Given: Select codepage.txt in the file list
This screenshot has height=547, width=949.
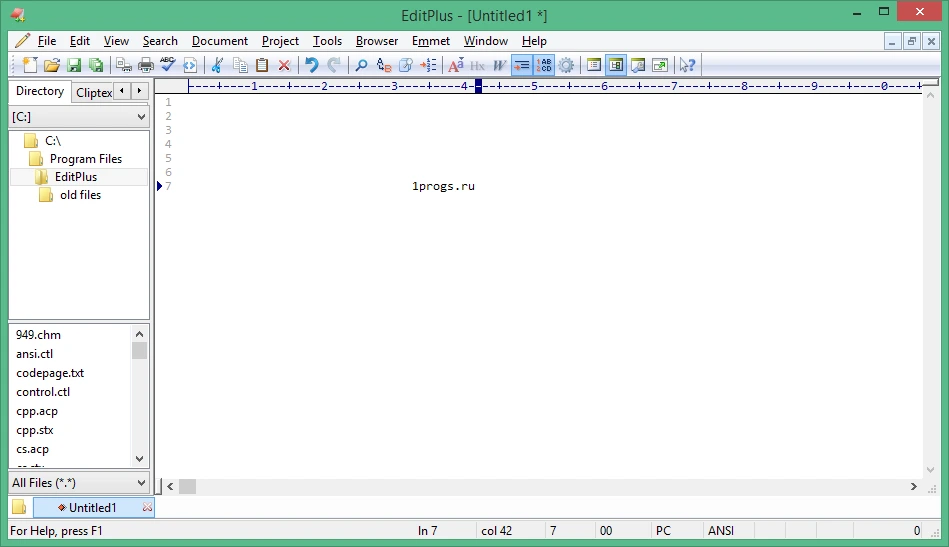Looking at the screenshot, I should (x=50, y=373).
